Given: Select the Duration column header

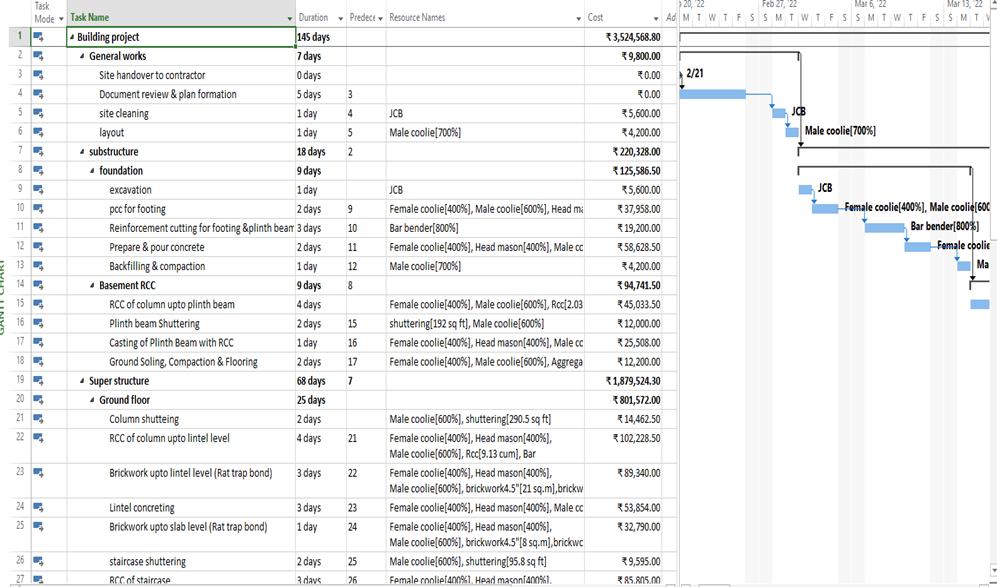Looking at the screenshot, I should (320, 13).
